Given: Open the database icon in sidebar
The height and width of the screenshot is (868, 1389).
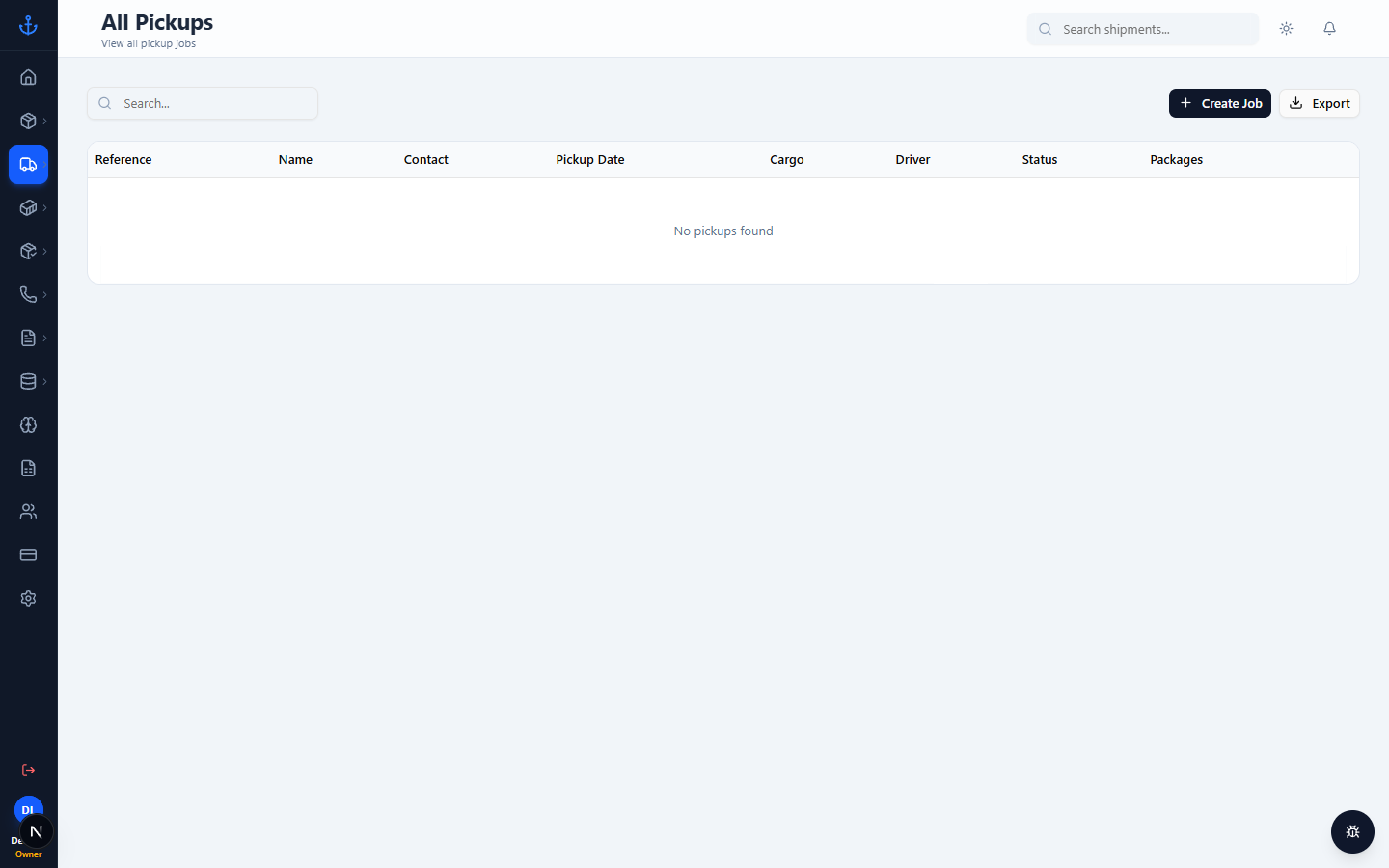Looking at the screenshot, I should tap(28, 381).
